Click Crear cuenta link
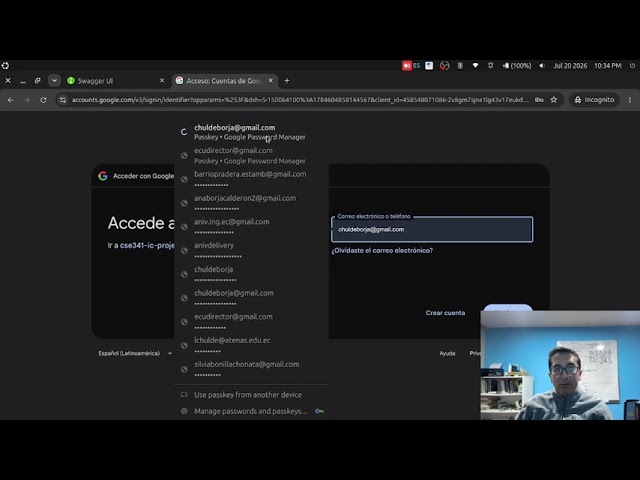 [x=445, y=313]
